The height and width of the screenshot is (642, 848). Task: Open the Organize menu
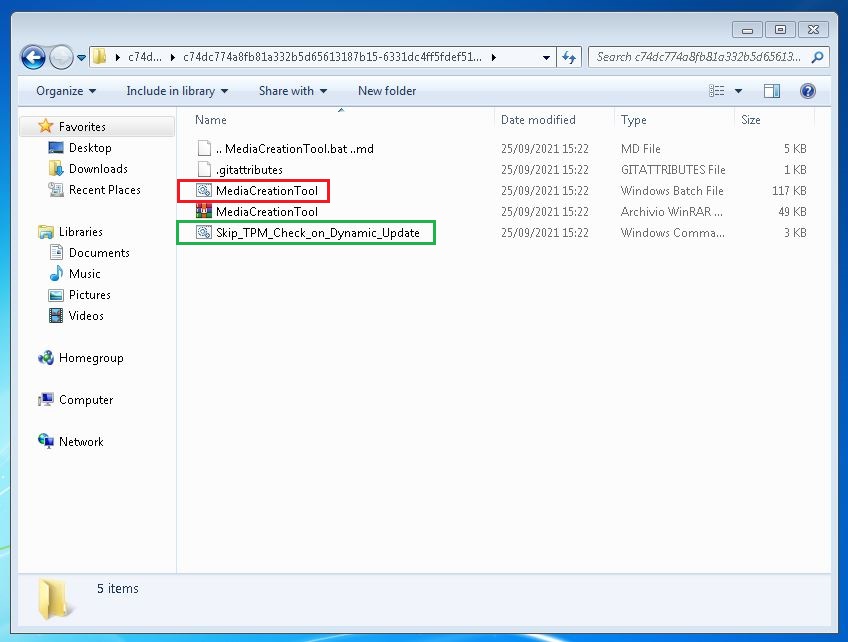tap(65, 91)
